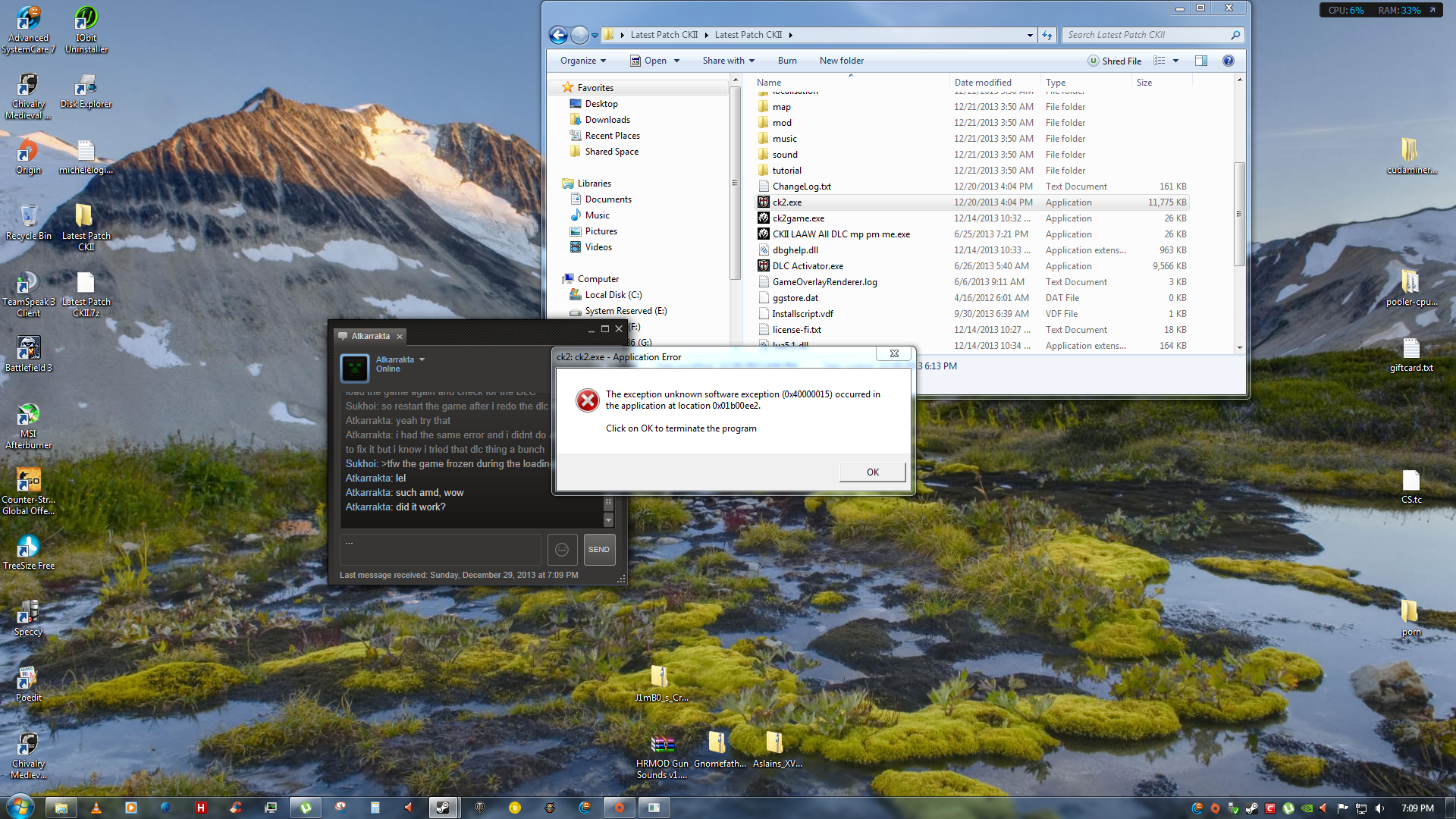
Task: Click the explorer Help question mark icon
Action: (1228, 61)
